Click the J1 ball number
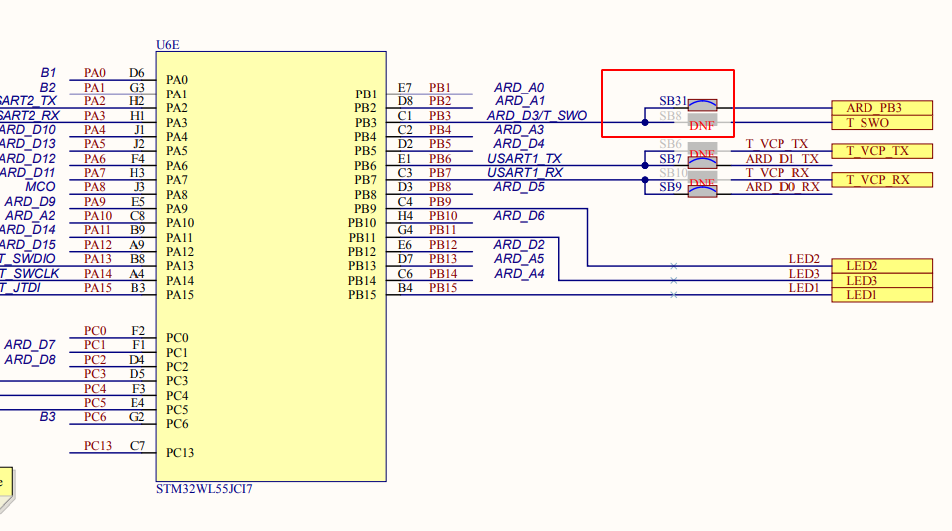This screenshot has height=531, width=952. pyautogui.click(x=139, y=130)
